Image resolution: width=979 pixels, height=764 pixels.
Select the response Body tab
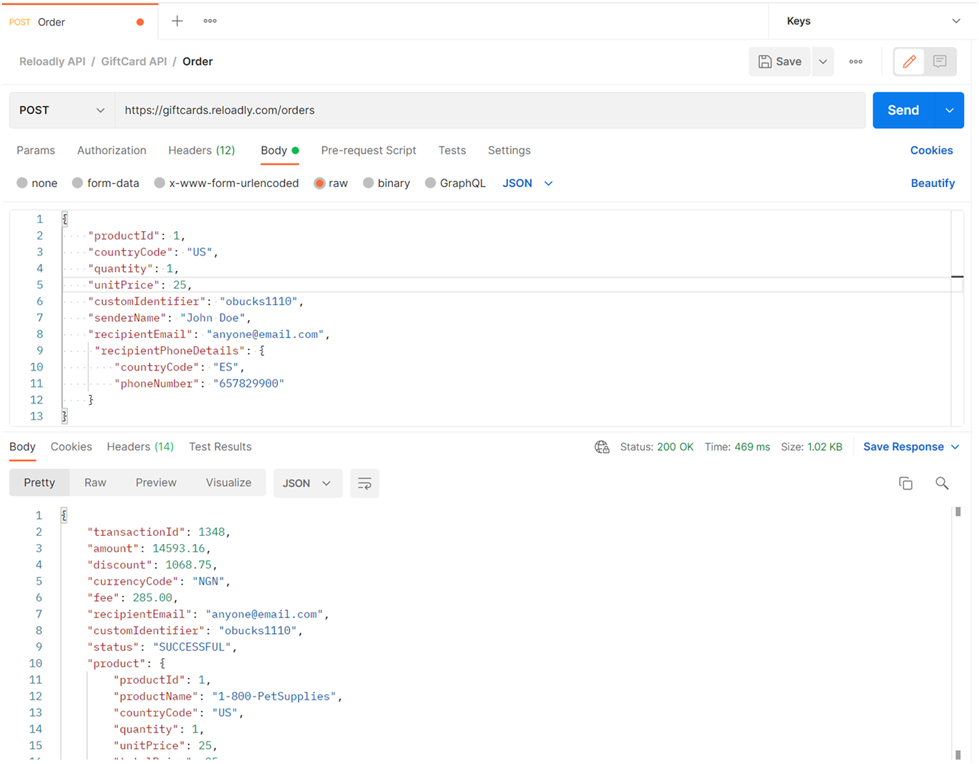click(22, 447)
